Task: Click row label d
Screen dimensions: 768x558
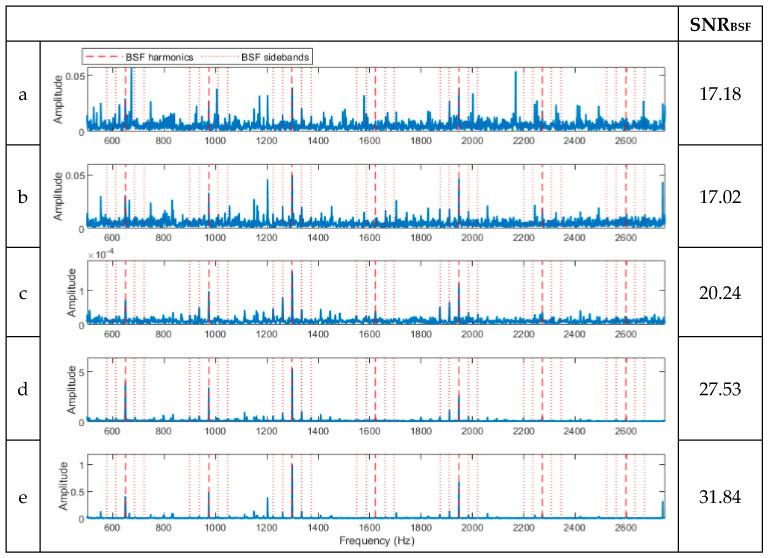Action: [x=23, y=389]
